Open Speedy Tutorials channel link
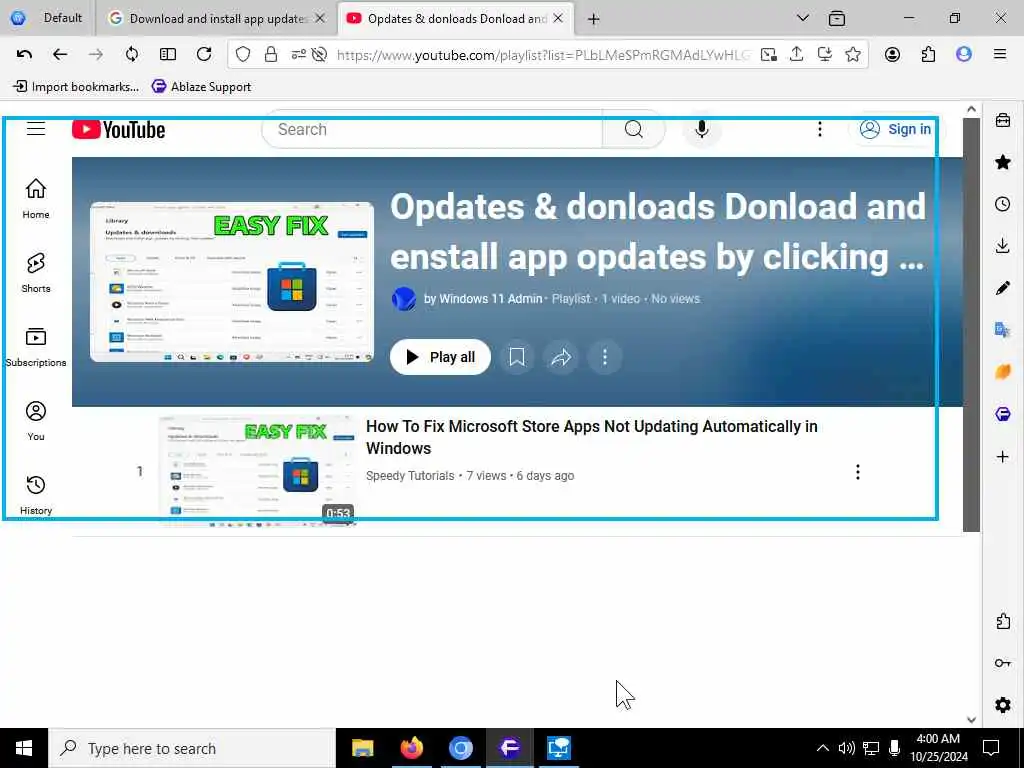The width and height of the screenshot is (1024, 768). click(409, 475)
